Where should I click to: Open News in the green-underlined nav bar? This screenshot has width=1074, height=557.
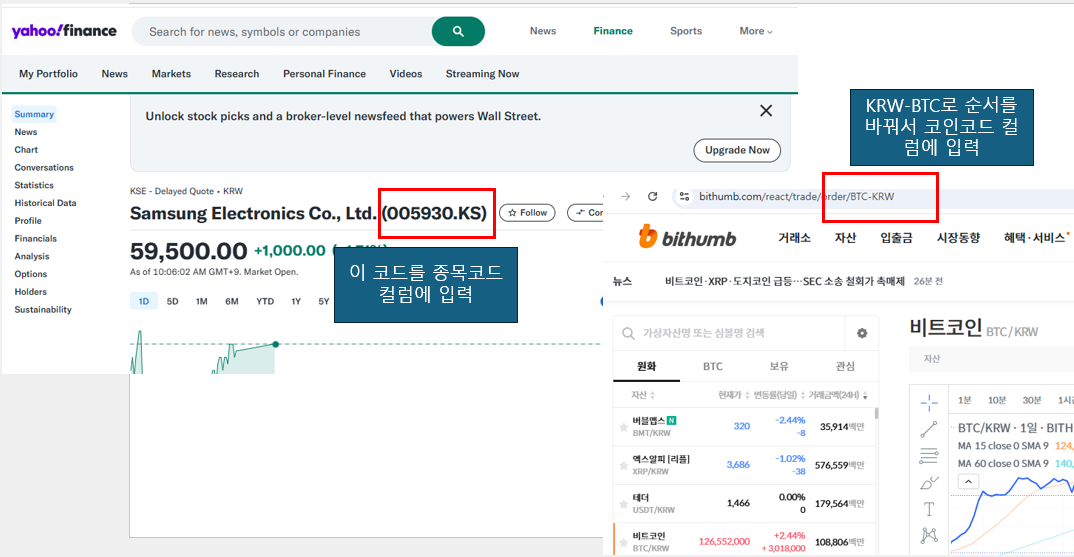pos(114,74)
